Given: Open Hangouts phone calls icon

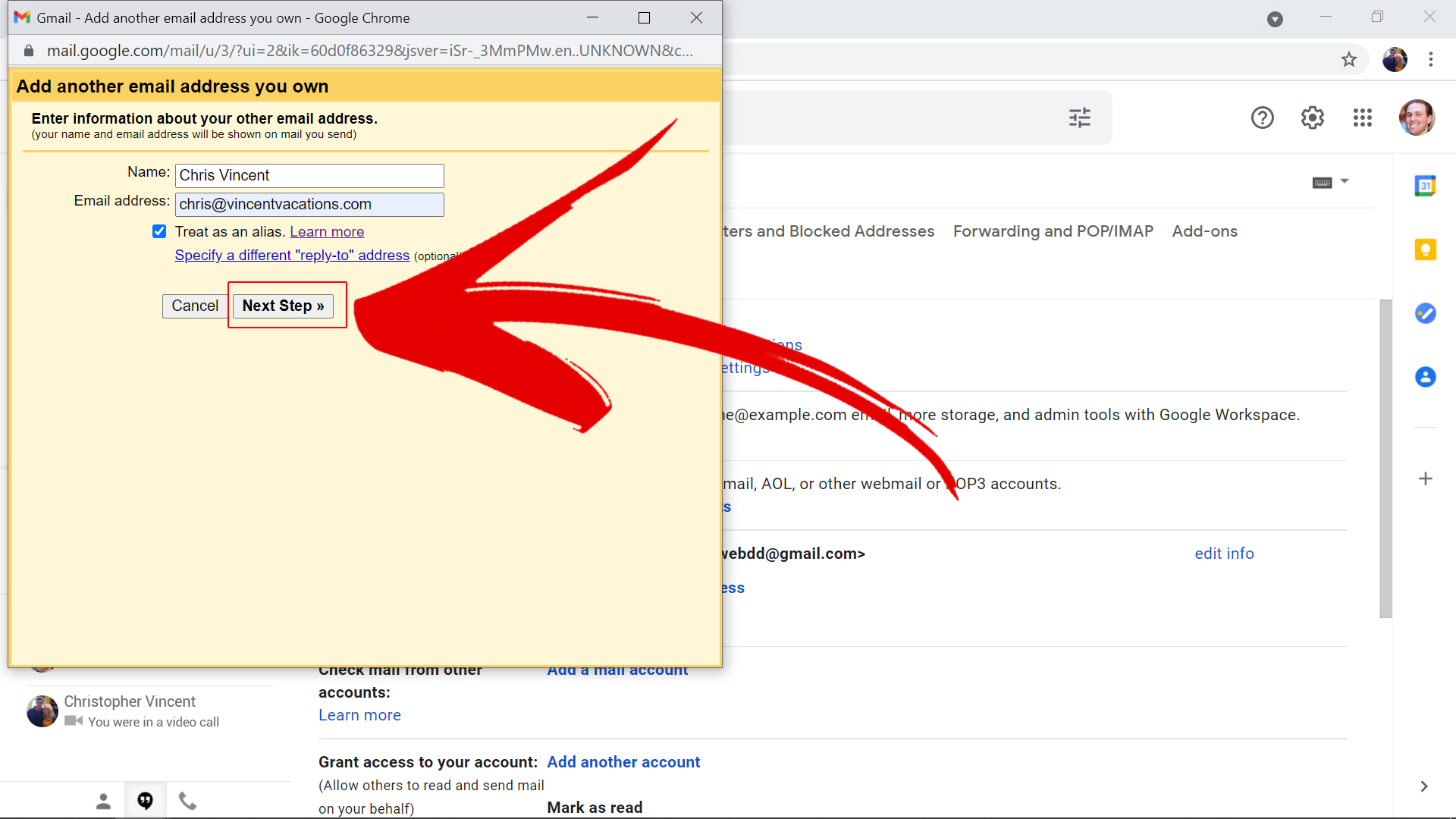Looking at the screenshot, I should (x=187, y=801).
